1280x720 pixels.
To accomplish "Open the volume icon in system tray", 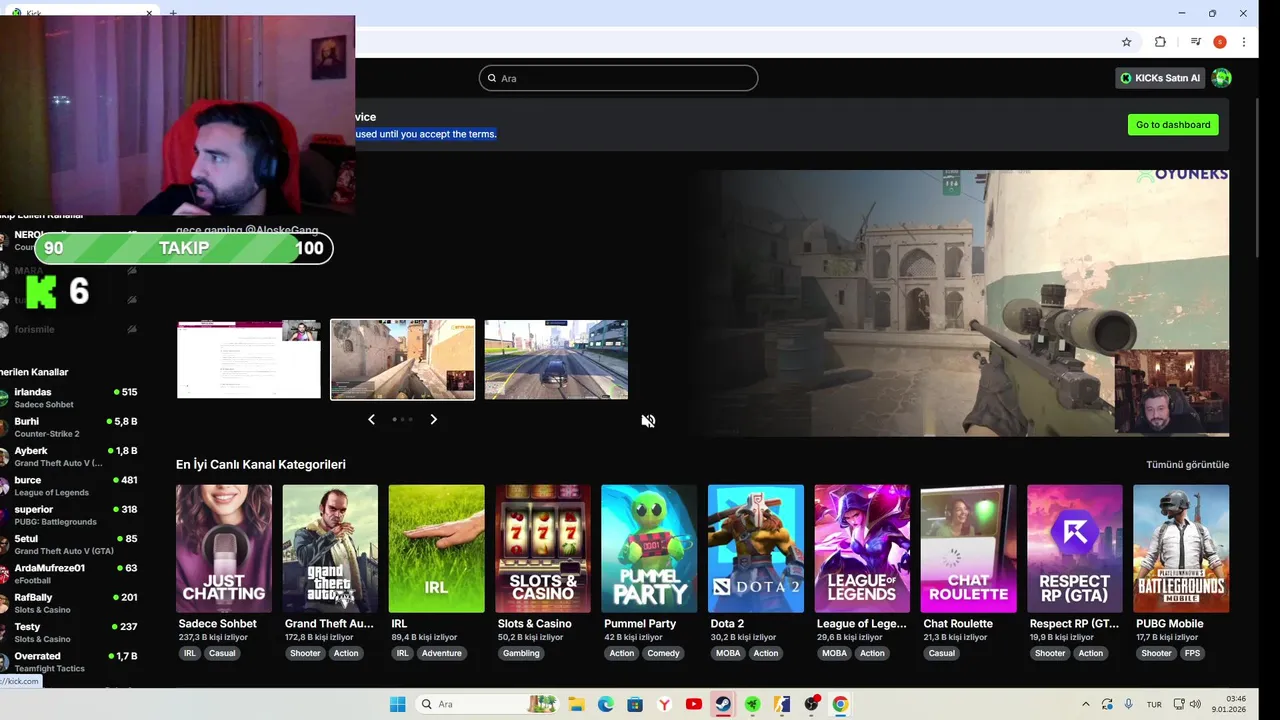I will pos(1196,704).
